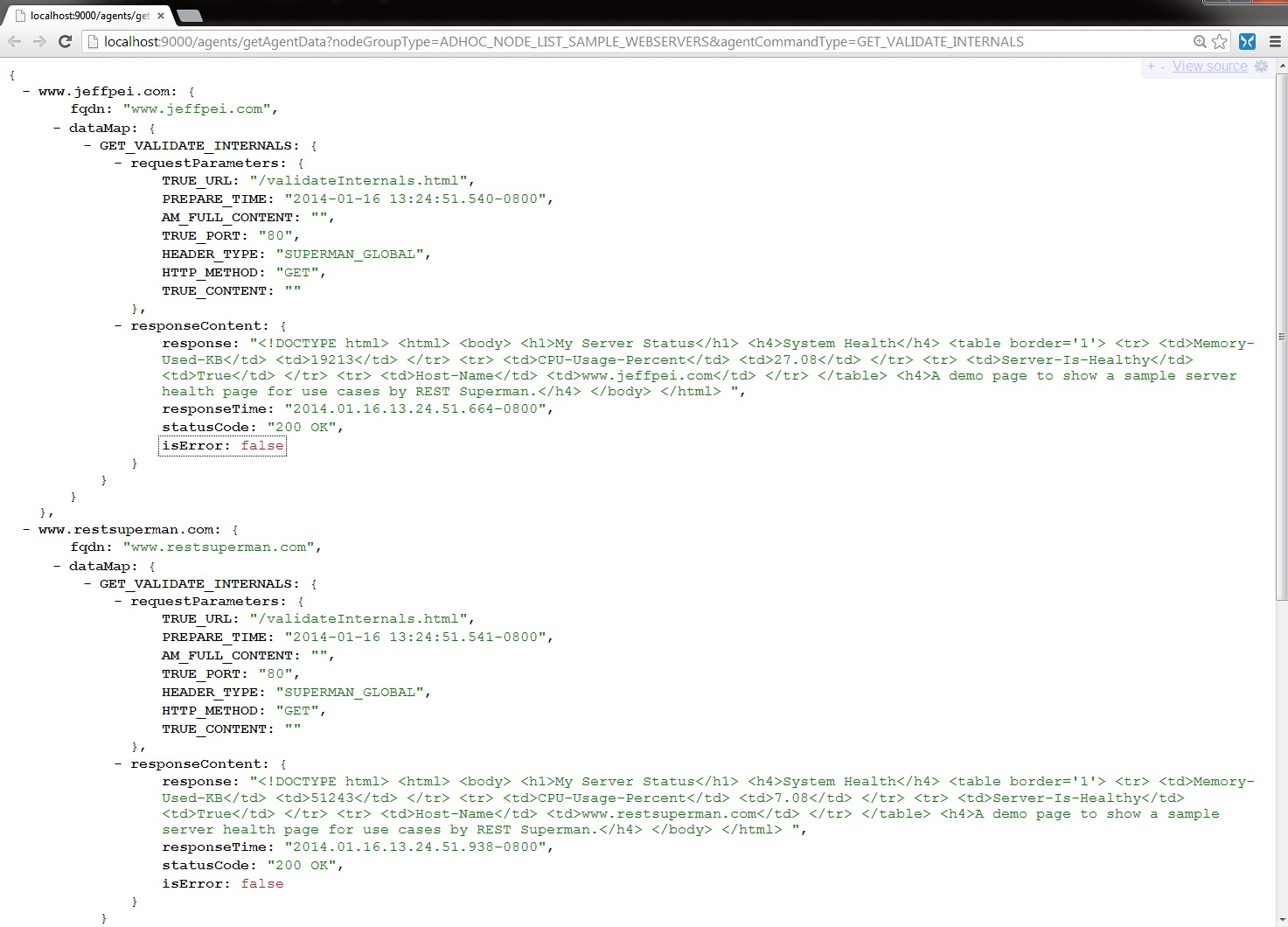
Task: Open a new tab with the new-tab button
Action: click(189, 16)
